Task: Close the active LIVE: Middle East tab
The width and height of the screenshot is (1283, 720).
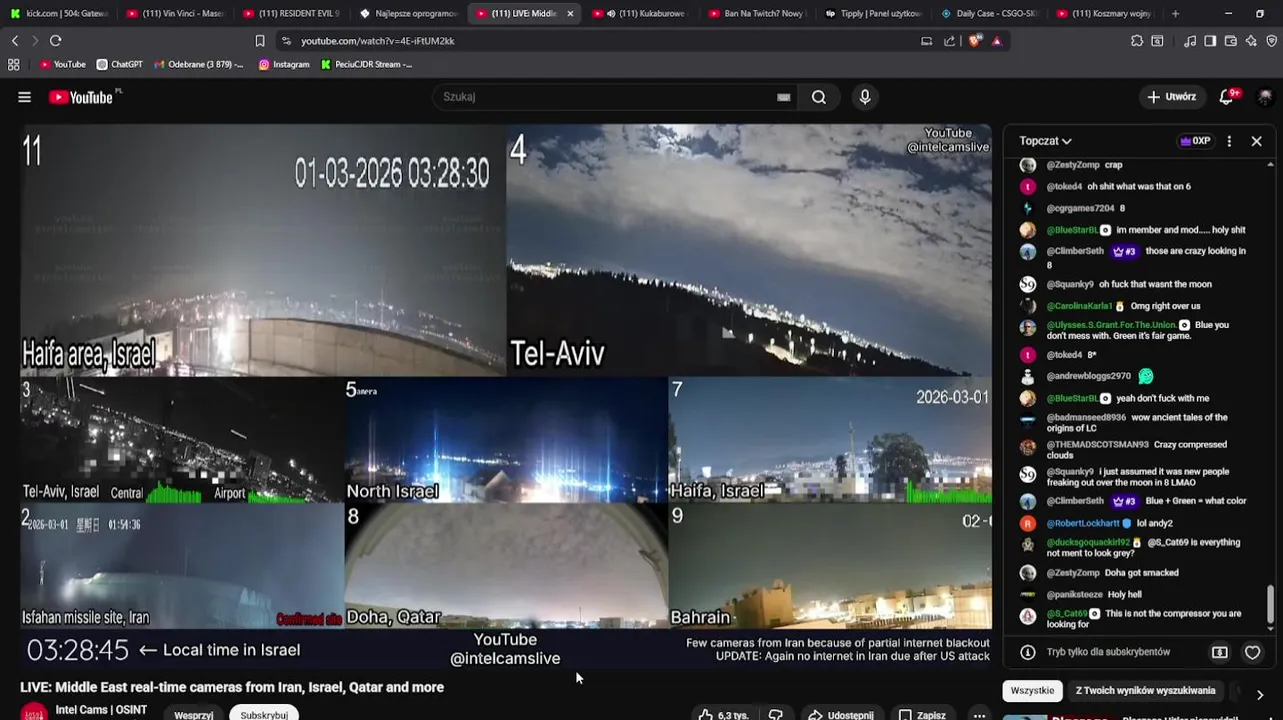Action: (x=570, y=14)
